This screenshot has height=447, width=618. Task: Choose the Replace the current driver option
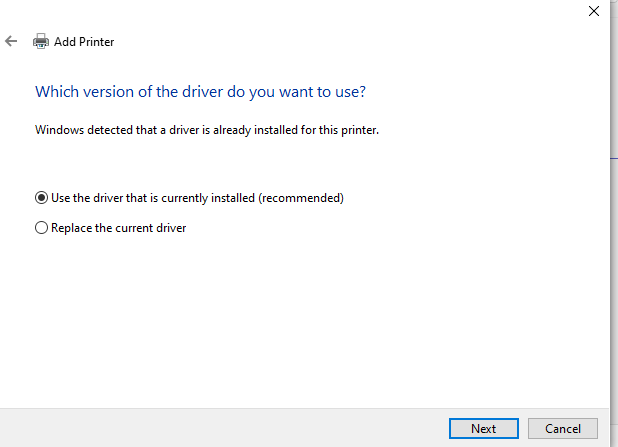[x=41, y=228]
